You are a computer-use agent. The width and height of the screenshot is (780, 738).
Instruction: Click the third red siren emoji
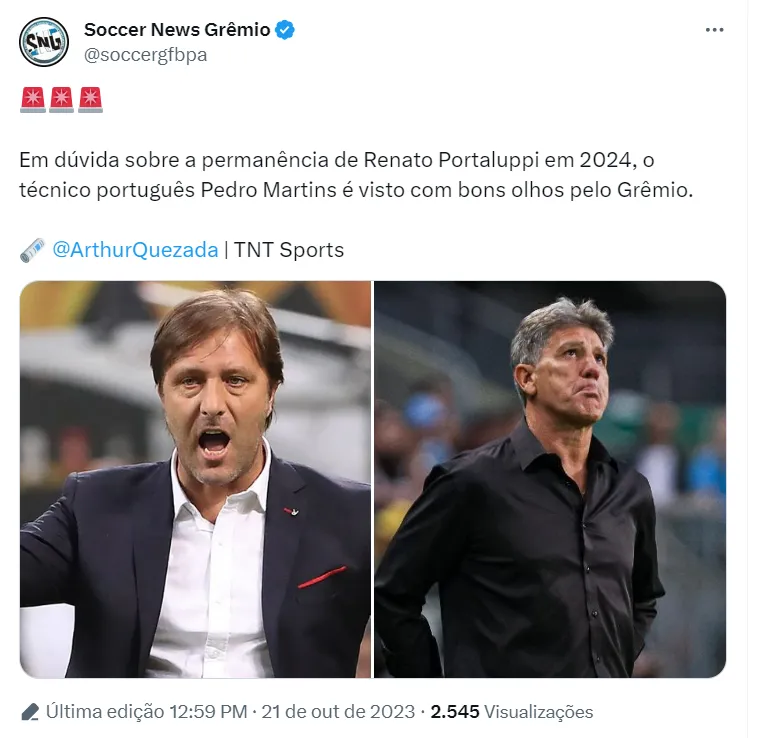(90, 101)
